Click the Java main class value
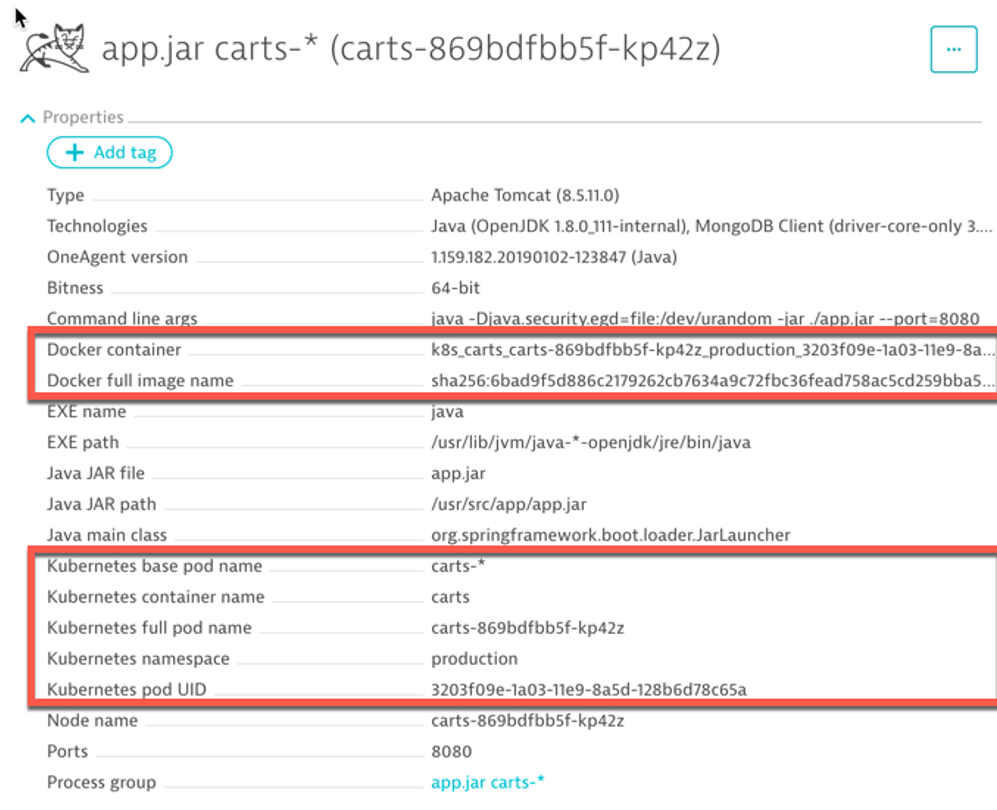 (610, 535)
